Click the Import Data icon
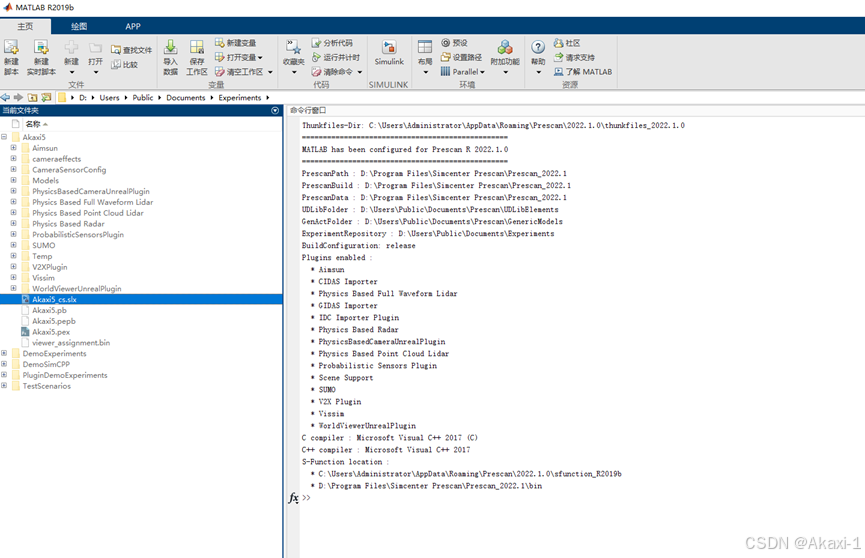This screenshot has height=558, width=865. coord(170,47)
